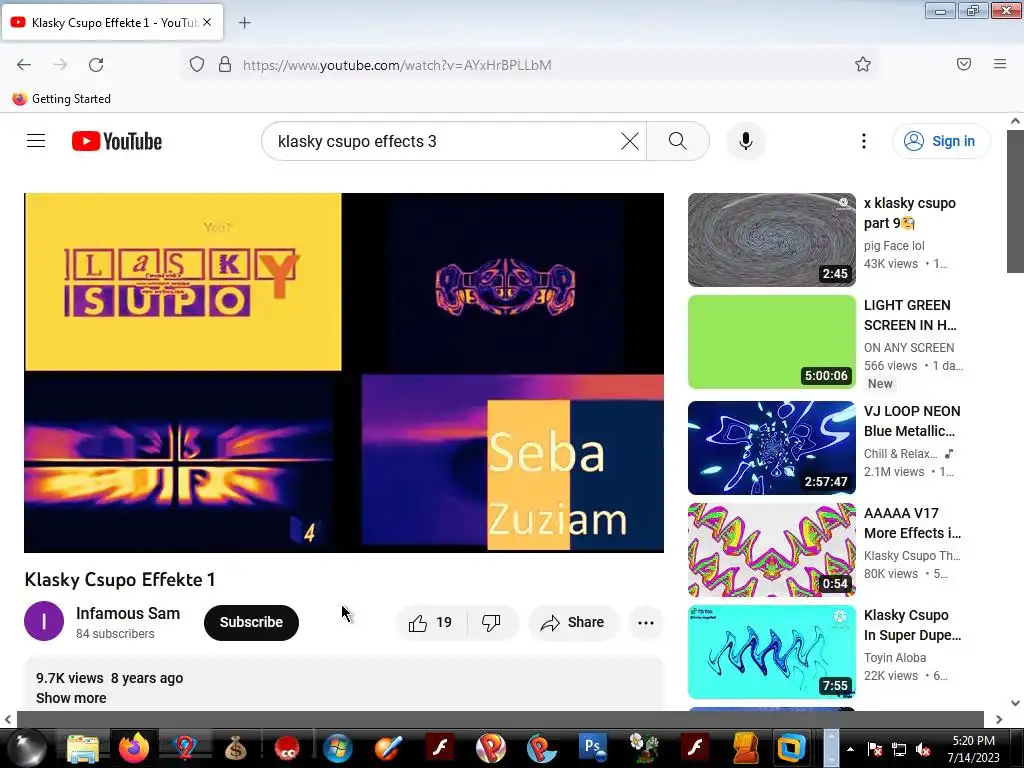Image resolution: width=1024 pixels, height=768 pixels.
Task: Open the 7:55 Toyin Aloba thumbnail
Action: click(772, 652)
